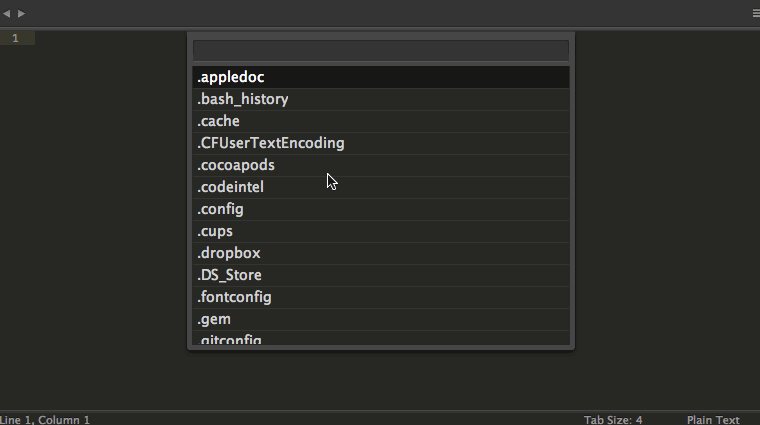Select the .DS_Store entry
Screen dimensions: 760x425
pyautogui.click(x=381, y=275)
